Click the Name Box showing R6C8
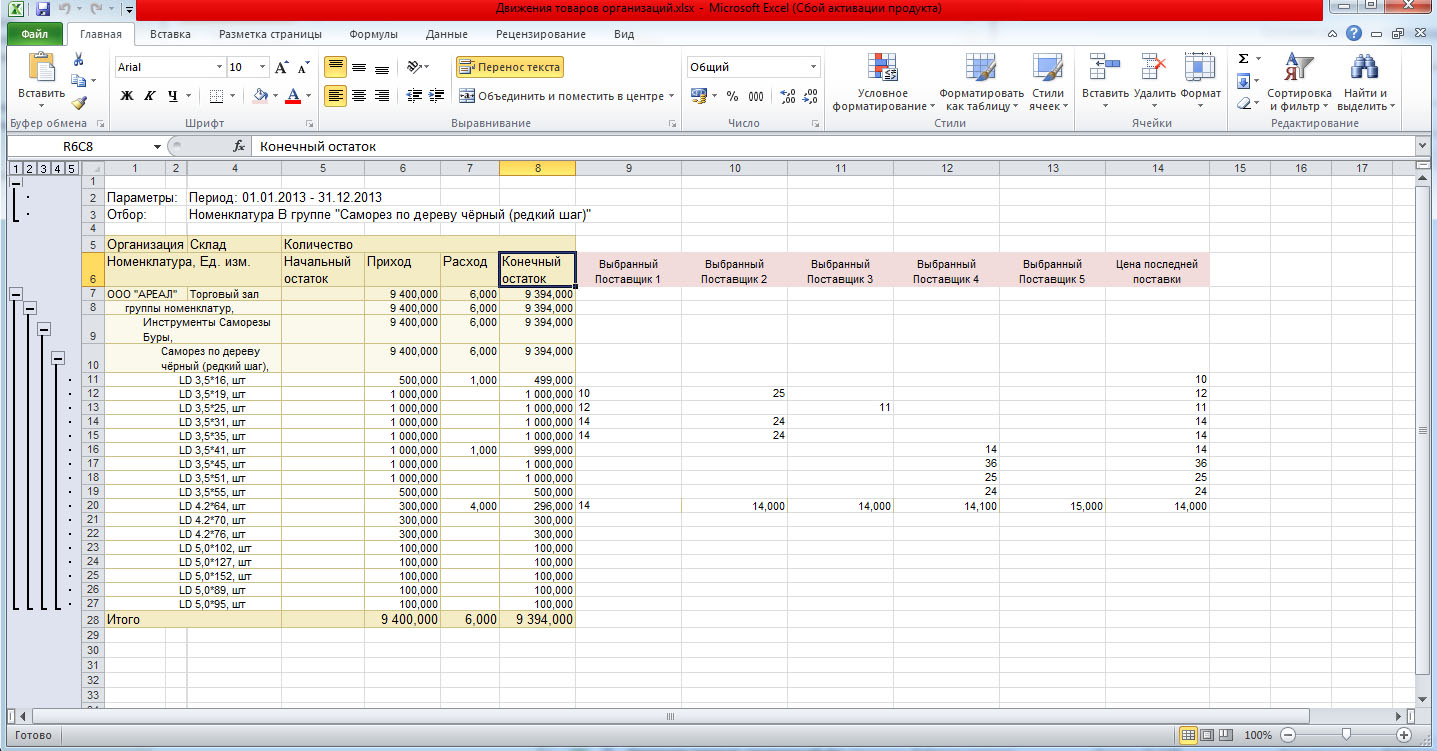The height and width of the screenshot is (751, 1437). [x=80, y=146]
